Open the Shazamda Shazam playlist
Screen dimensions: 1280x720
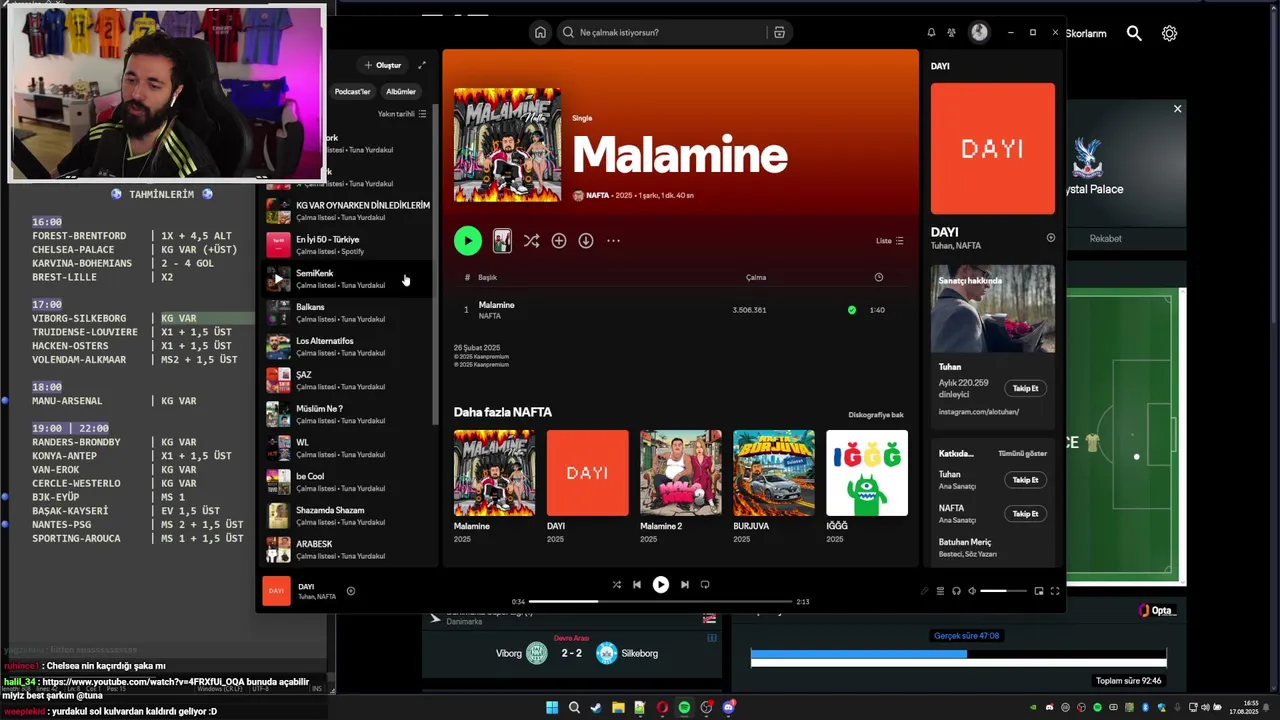[348, 515]
